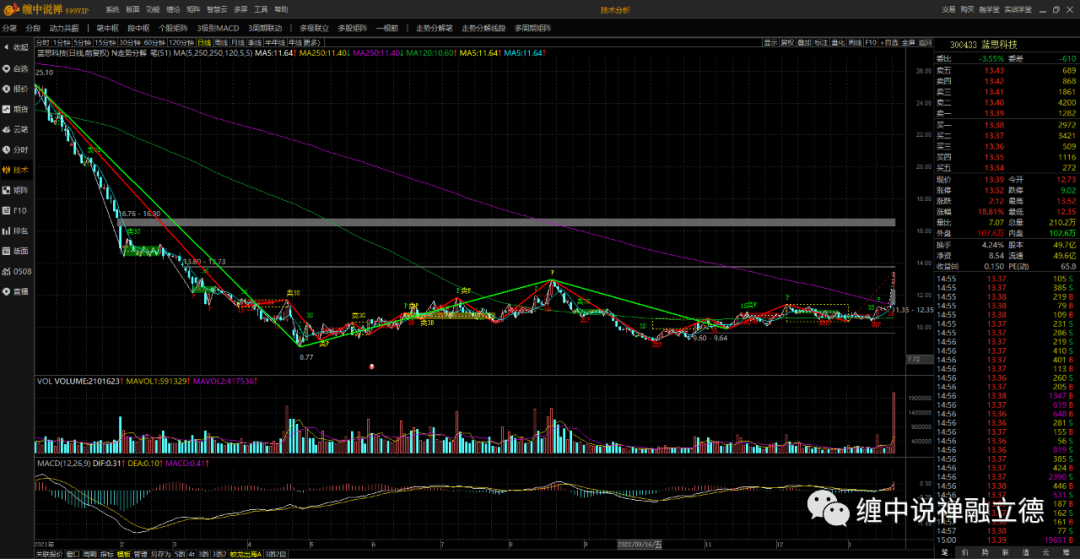
Task: Toggle the 分段 overlay
Action: (x=33, y=28)
